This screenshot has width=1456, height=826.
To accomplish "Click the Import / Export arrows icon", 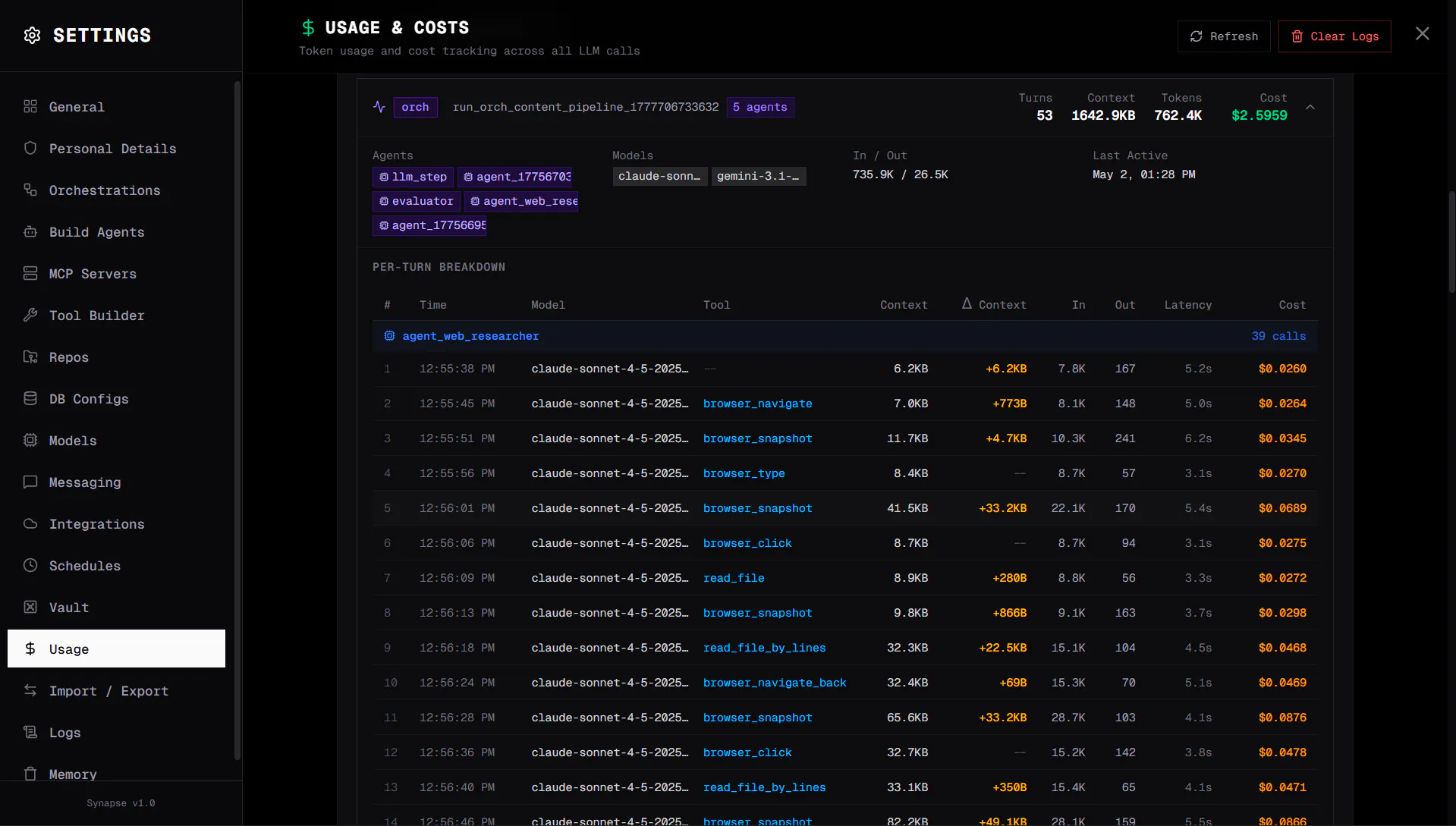I will pyautogui.click(x=30, y=690).
